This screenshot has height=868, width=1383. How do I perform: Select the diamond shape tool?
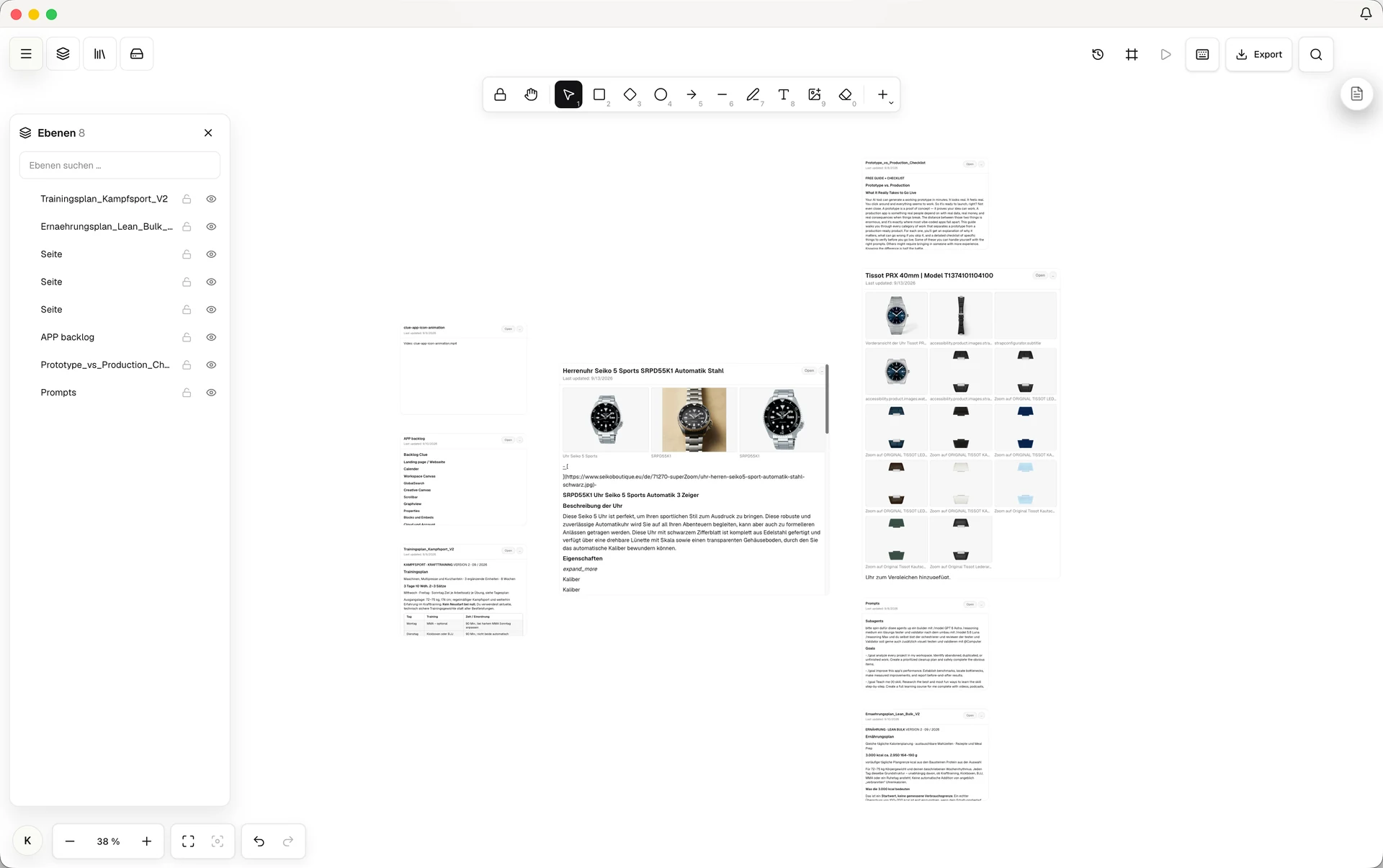pos(630,94)
